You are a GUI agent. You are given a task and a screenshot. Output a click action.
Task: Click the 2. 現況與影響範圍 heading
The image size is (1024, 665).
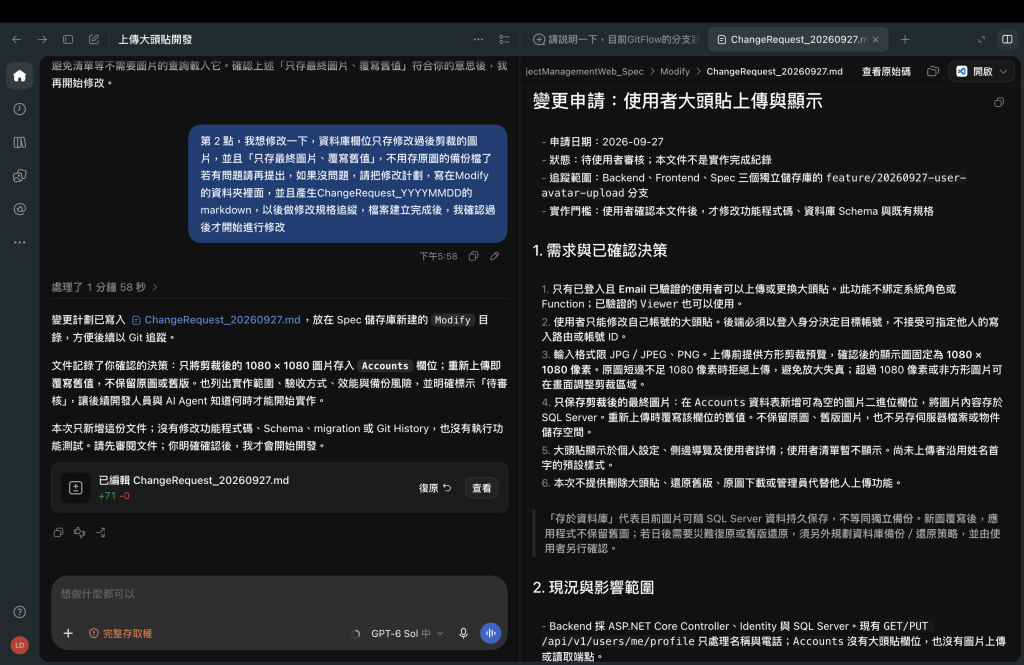(593, 587)
